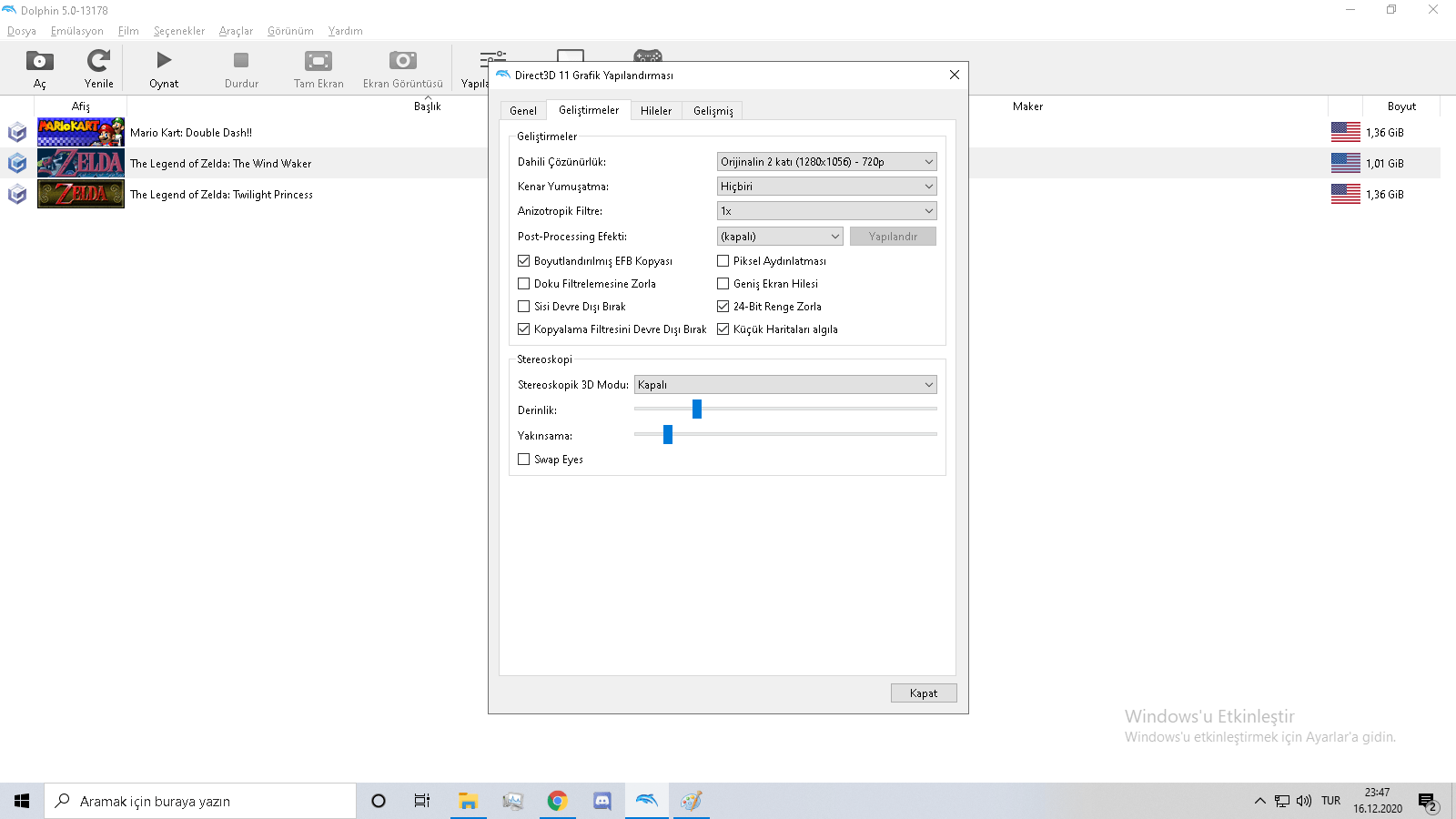Image resolution: width=1456 pixels, height=819 pixels.
Task: Click the Dolphin emulator taskbar icon
Action: 646,801
